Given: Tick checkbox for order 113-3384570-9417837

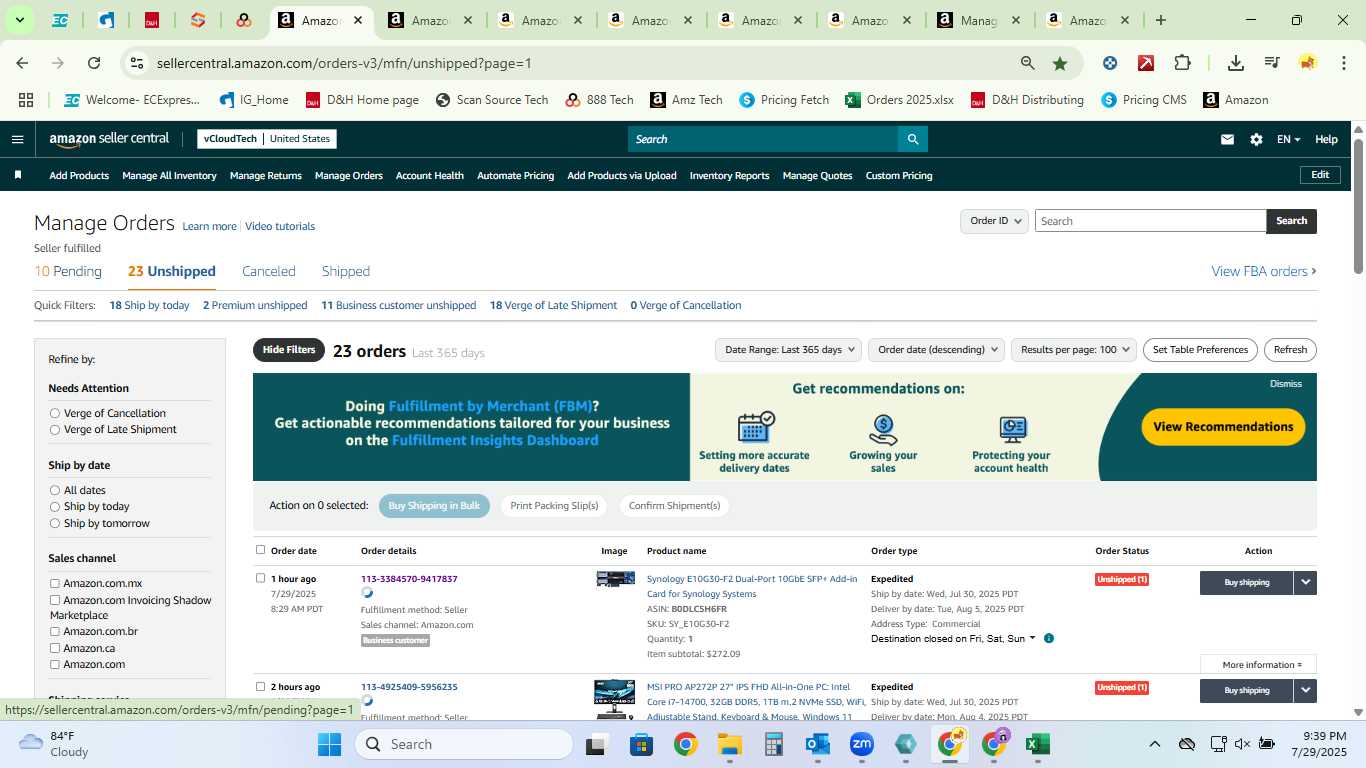Looking at the screenshot, I should (x=261, y=578).
